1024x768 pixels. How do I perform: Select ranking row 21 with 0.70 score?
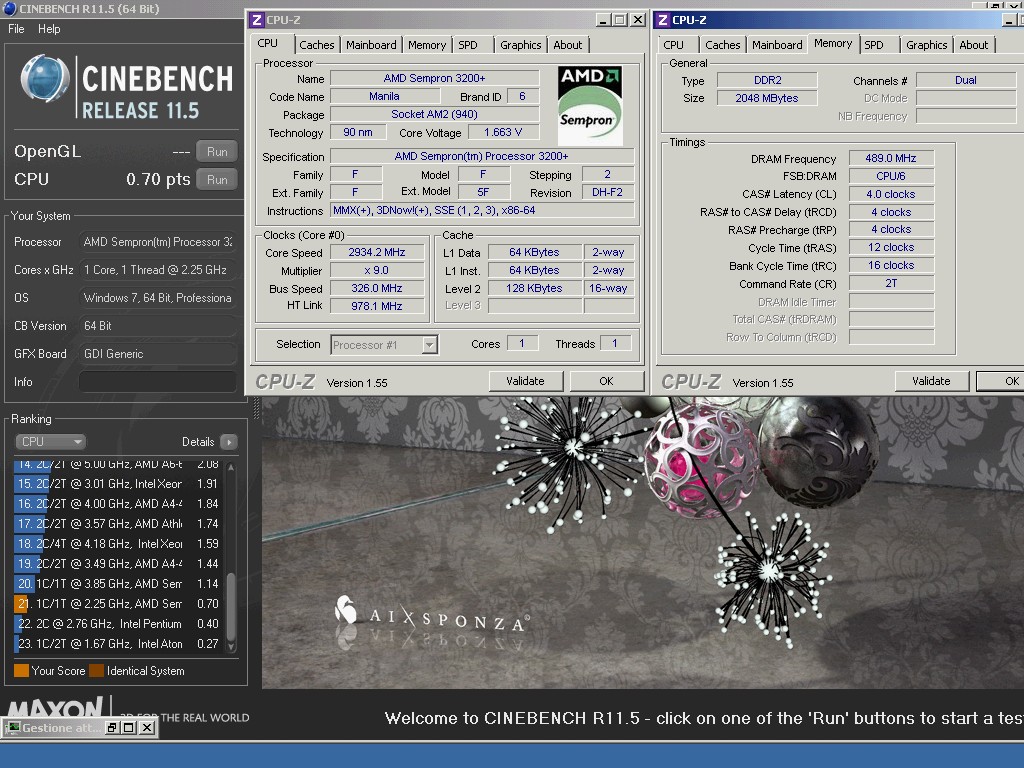118,604
